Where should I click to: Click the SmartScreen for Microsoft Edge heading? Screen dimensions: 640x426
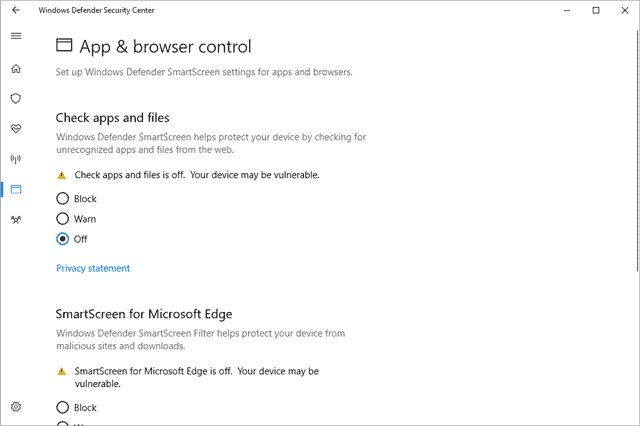point(144,314)
